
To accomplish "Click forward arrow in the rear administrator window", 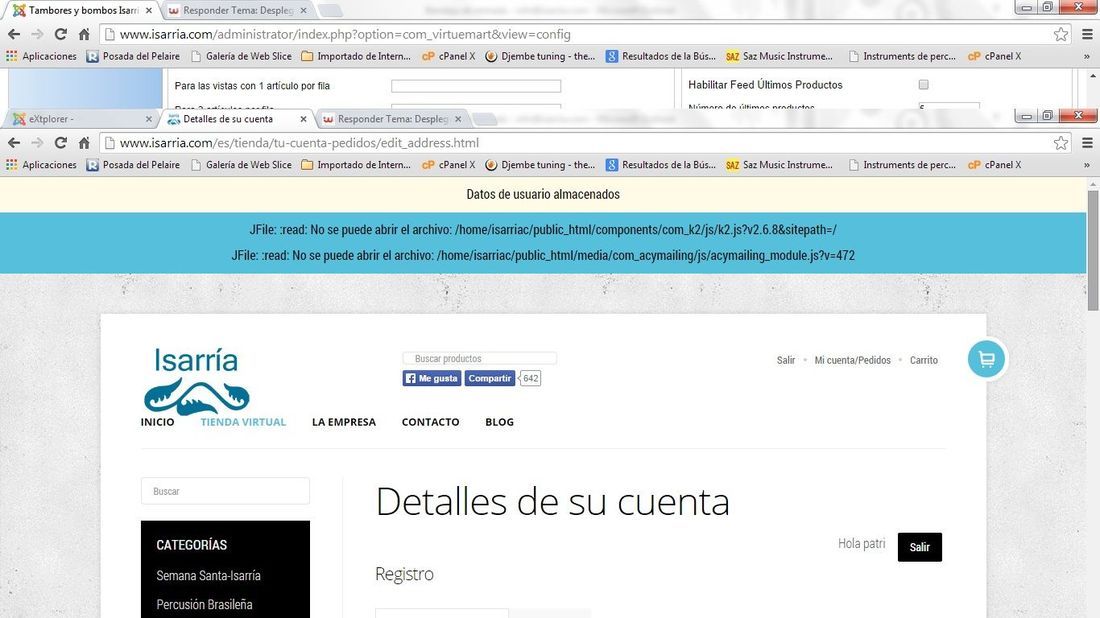I will (x=37, y=34).
